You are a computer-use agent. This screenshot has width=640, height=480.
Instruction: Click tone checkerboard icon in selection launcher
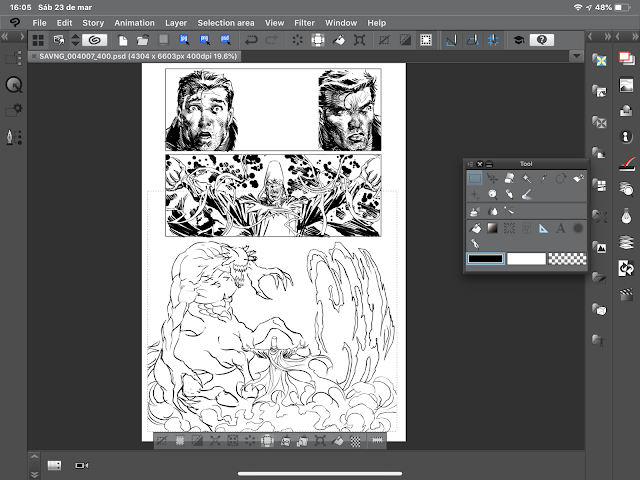(356, 441)
